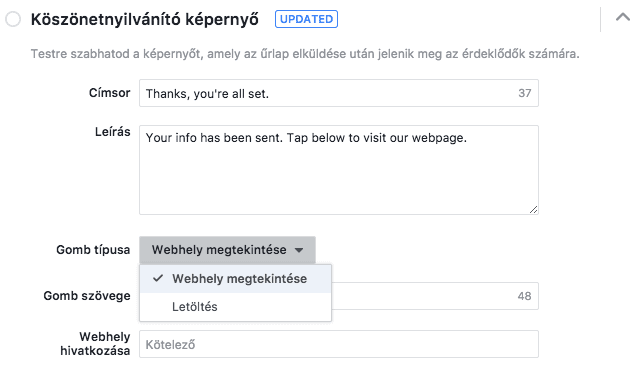The height and width of the screenshot is (372, 640).
Task: Click the Testre szabhatod description text
Action: pyautogui.click(x=305, y=53)
